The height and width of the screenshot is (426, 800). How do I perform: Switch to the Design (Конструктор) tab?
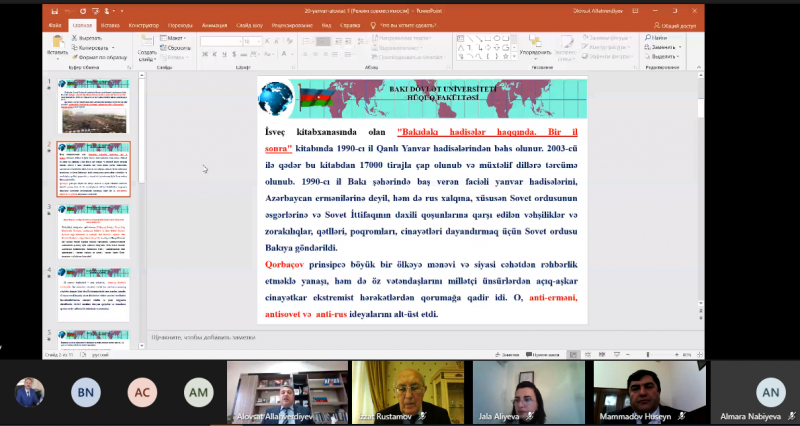(x=144, y=26)
